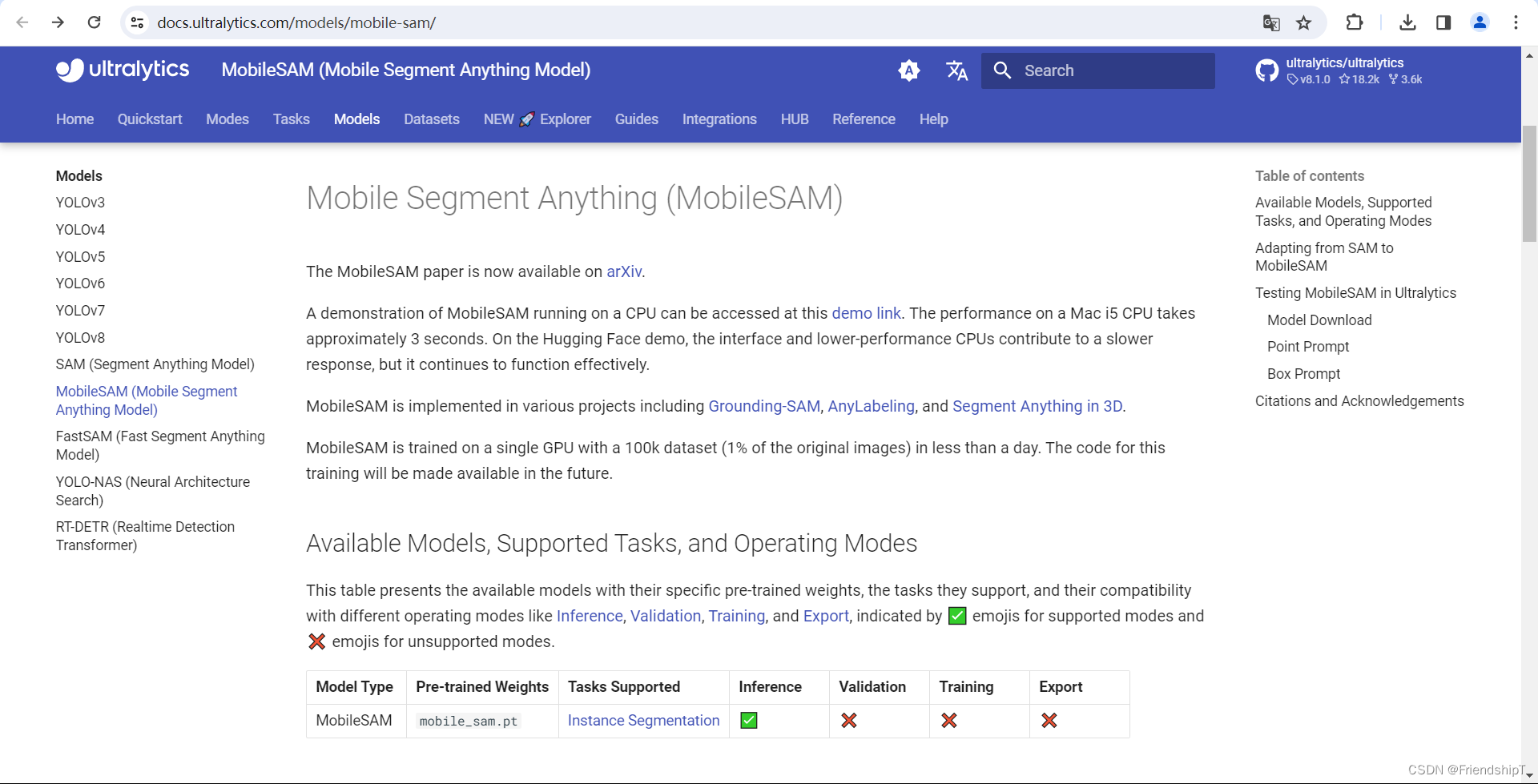
Task: Select YOLOv6 in the Models sidebar
Action: [80, 283]
